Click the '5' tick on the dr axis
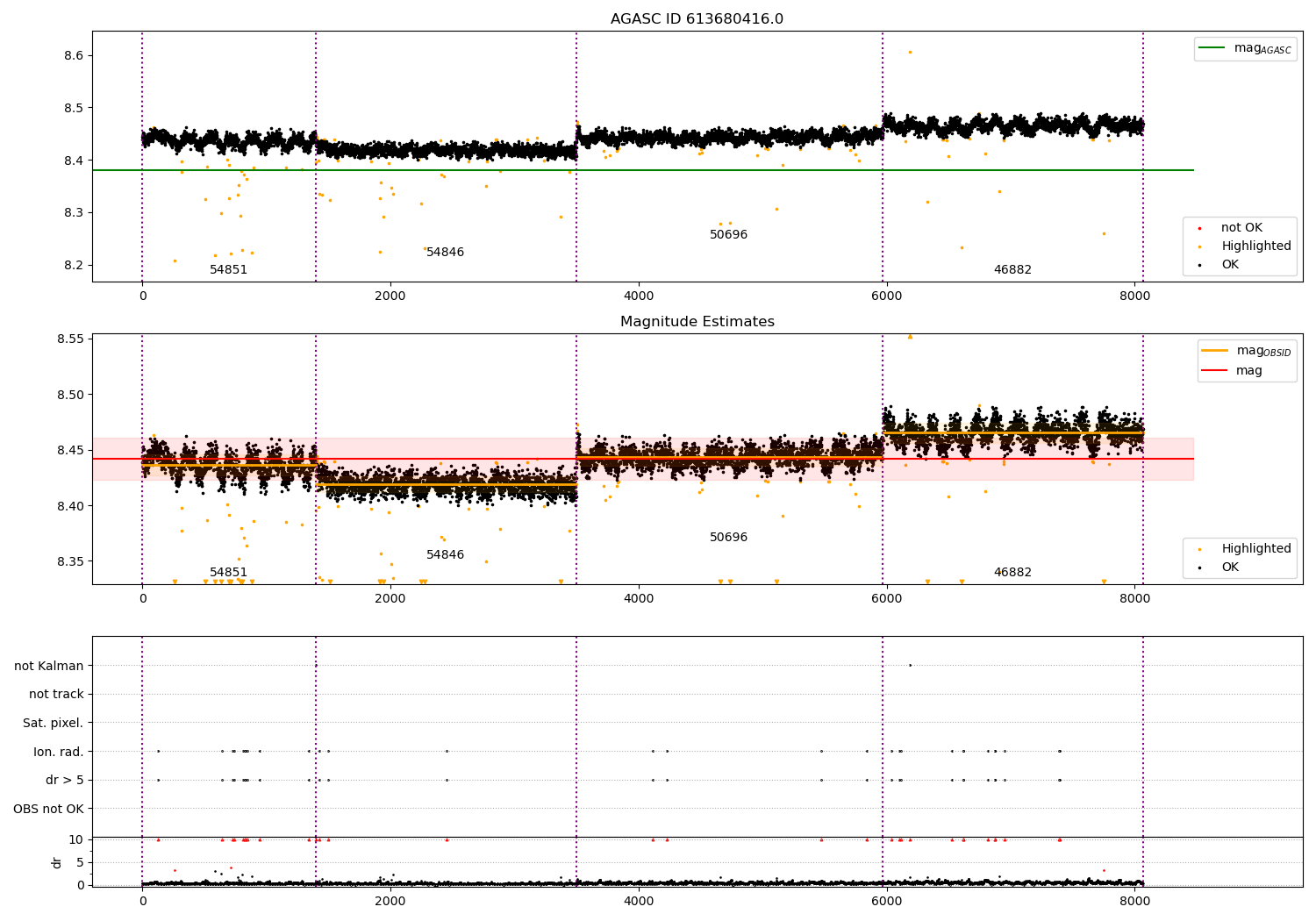 (x=81, y=862)
